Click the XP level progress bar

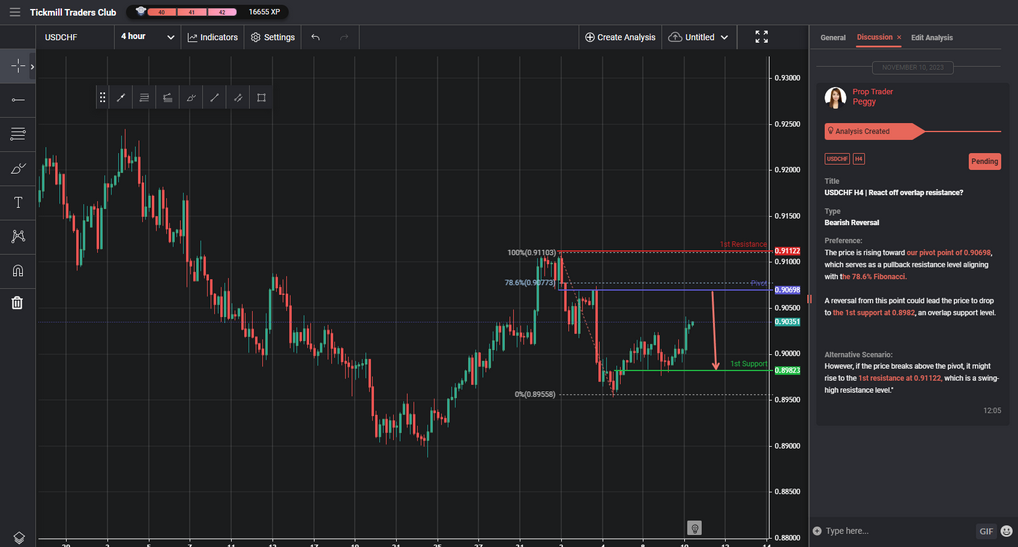click(x=192, y=12)
